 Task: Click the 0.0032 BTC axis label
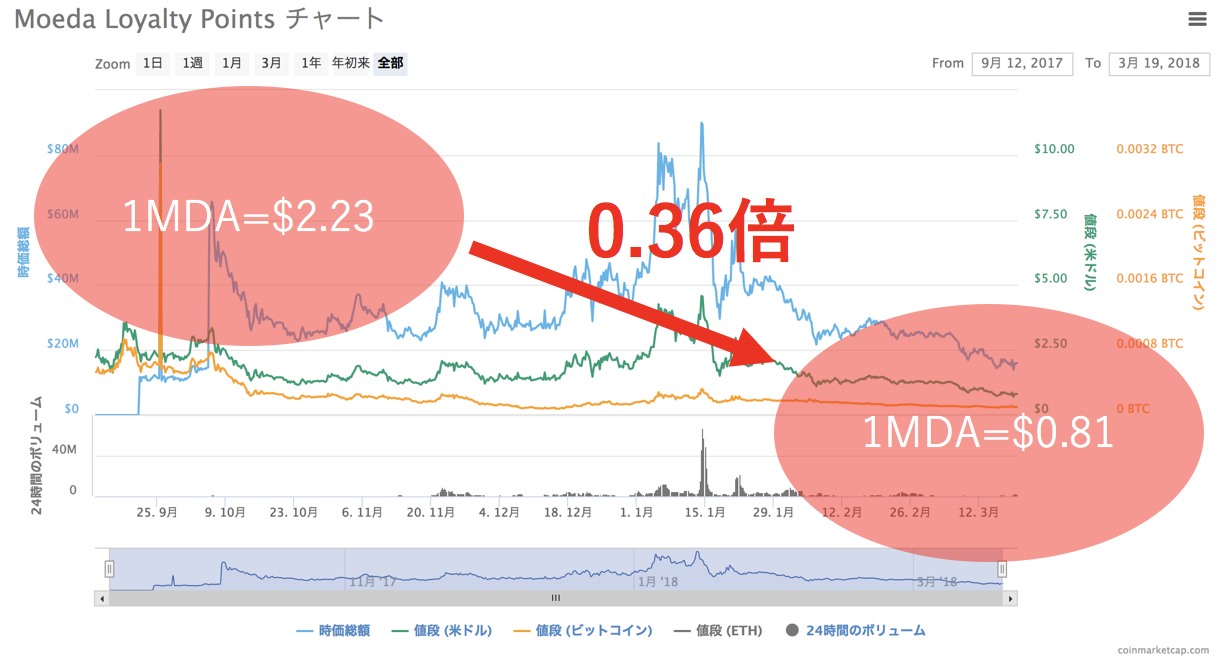[x=1149, y=149]
